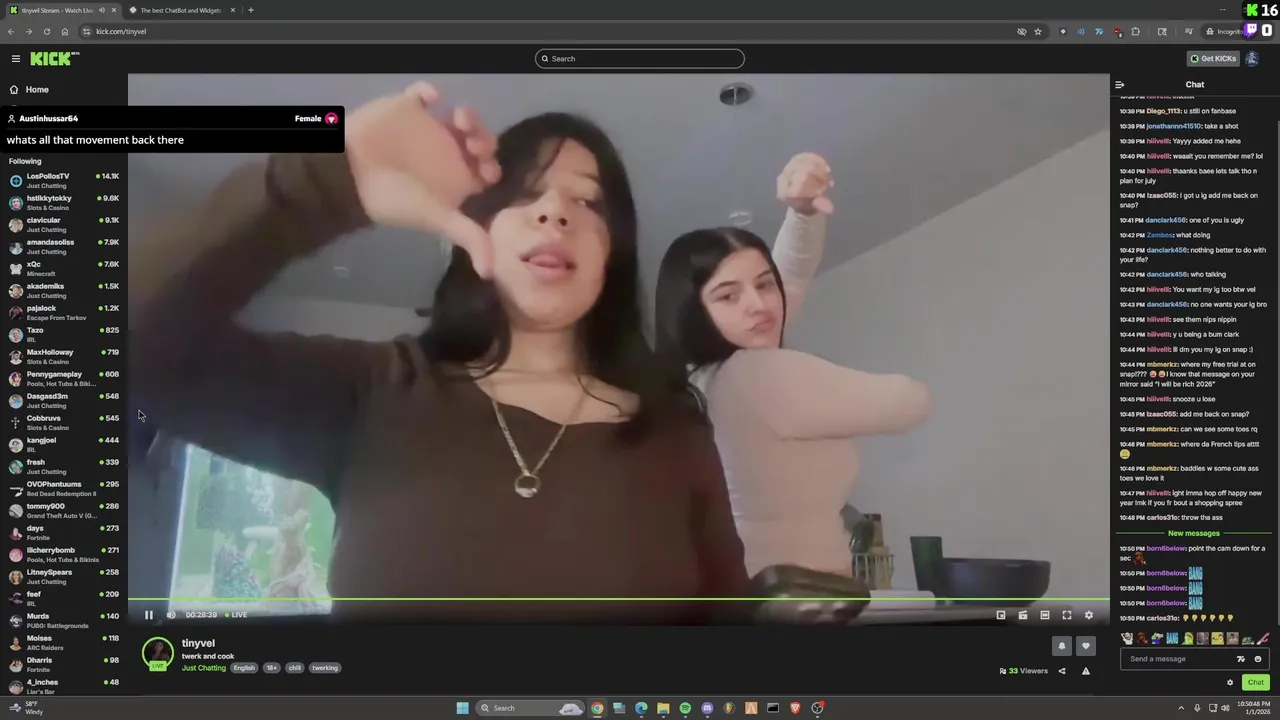Open video player settings gear
1280x720 pixels.
pos(1089,615)
